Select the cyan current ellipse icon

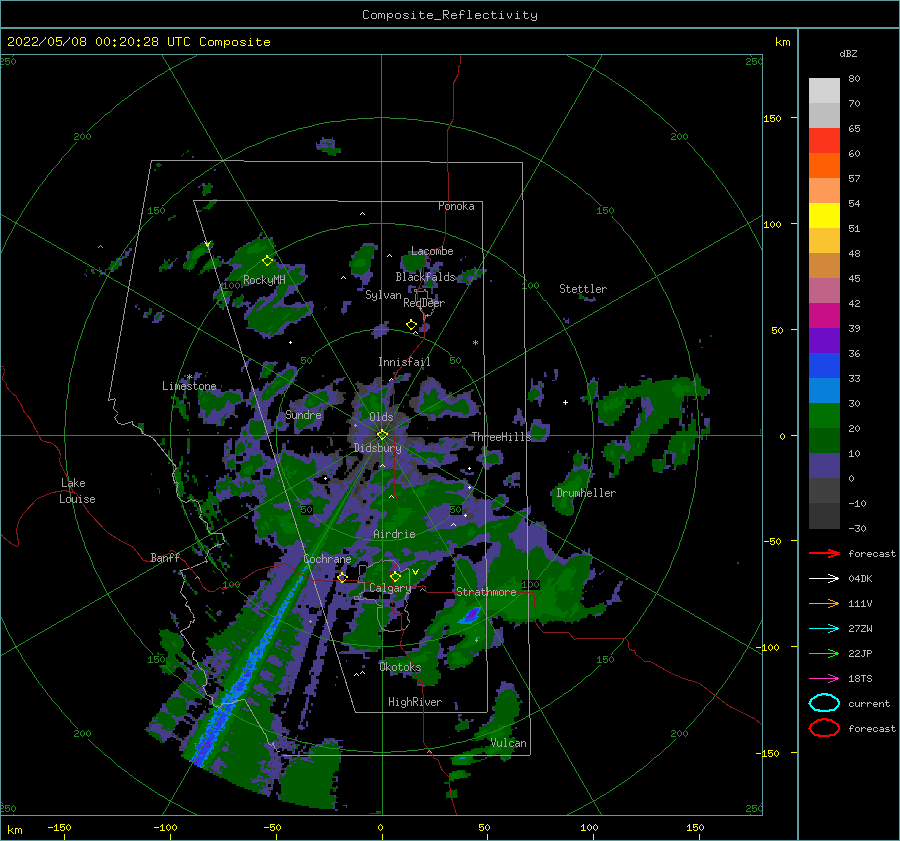824,703
